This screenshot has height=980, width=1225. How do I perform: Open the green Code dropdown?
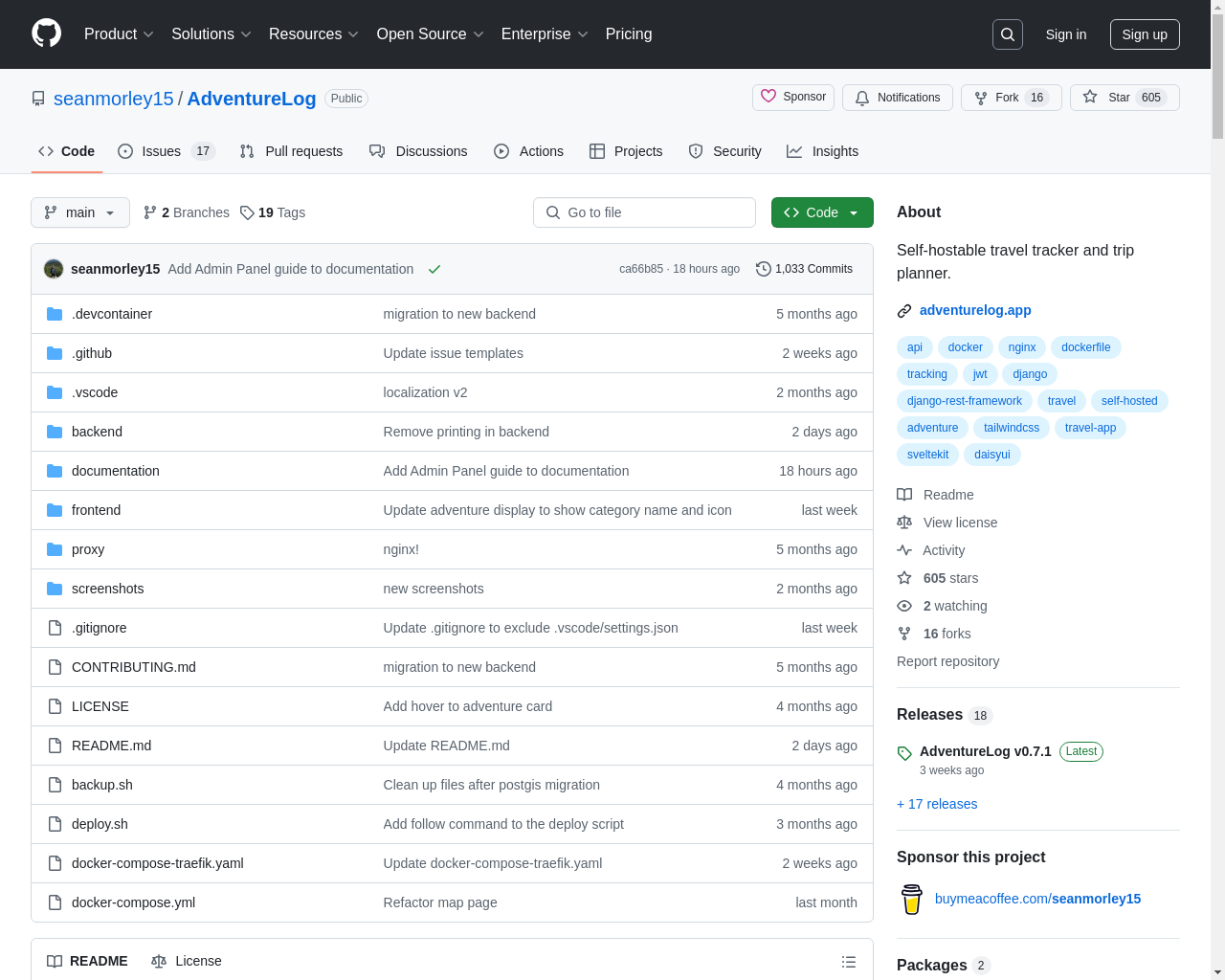coord(821,212)
